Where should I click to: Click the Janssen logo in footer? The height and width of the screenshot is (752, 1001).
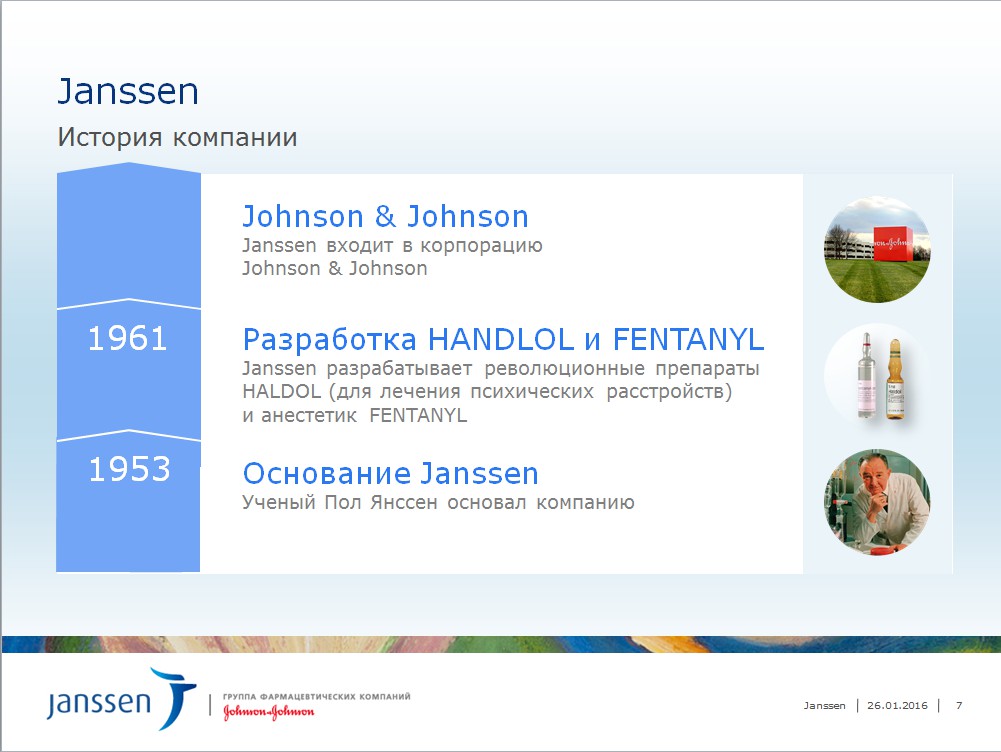pos(121,699)
